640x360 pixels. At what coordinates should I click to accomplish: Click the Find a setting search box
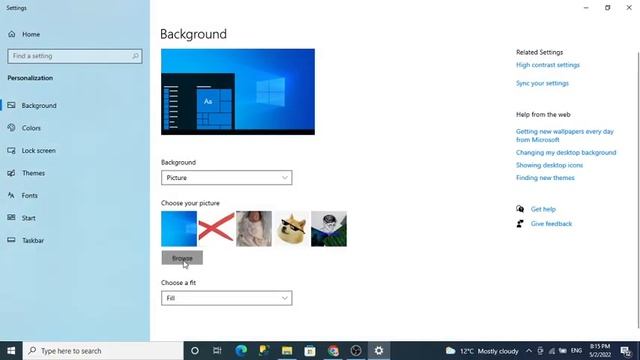click(x=75, y=56)
